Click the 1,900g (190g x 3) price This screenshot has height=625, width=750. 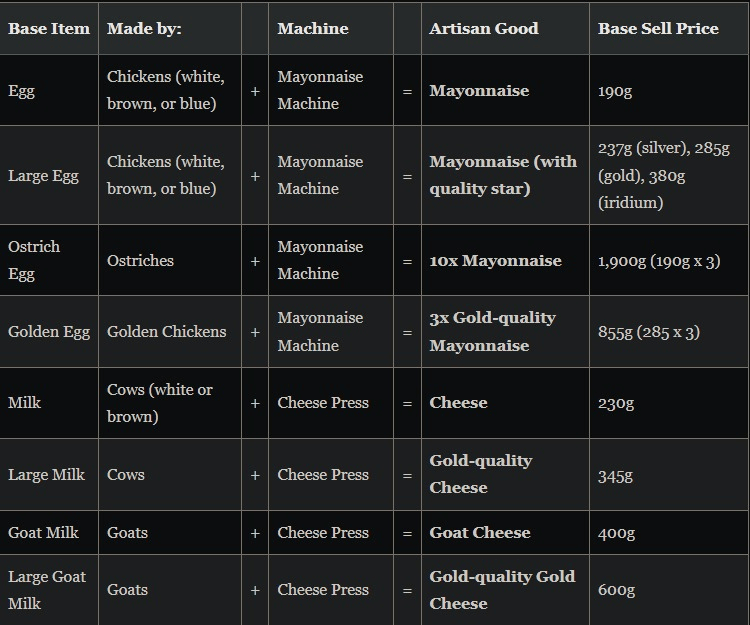tap(659, 261)
